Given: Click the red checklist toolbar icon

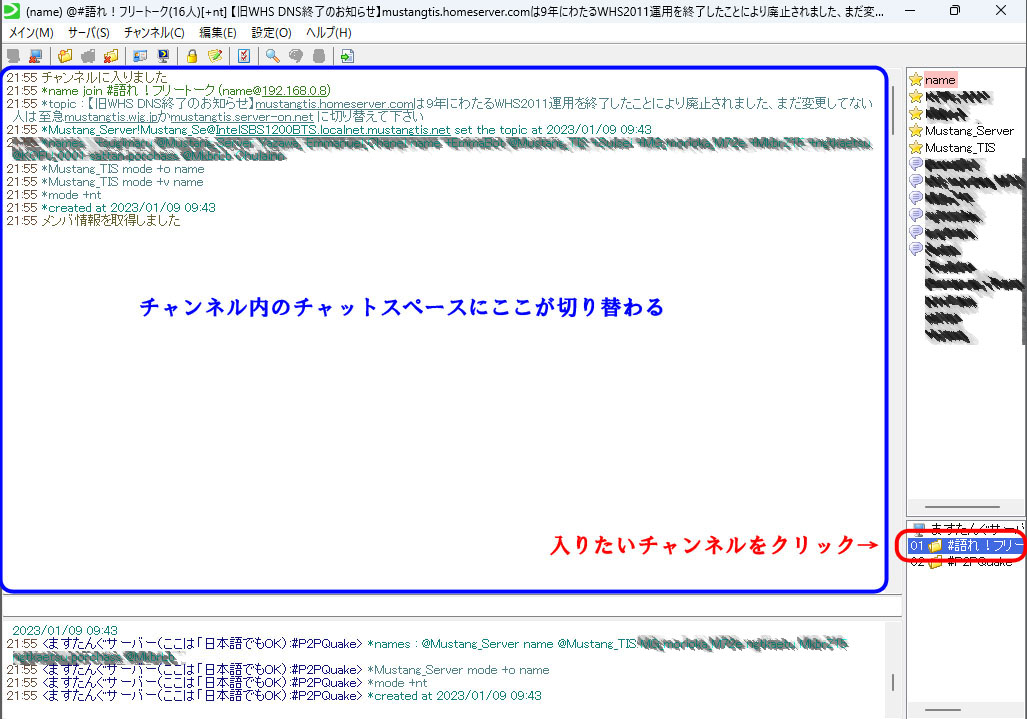Looking at the screenshot, I should click(243, 56).
